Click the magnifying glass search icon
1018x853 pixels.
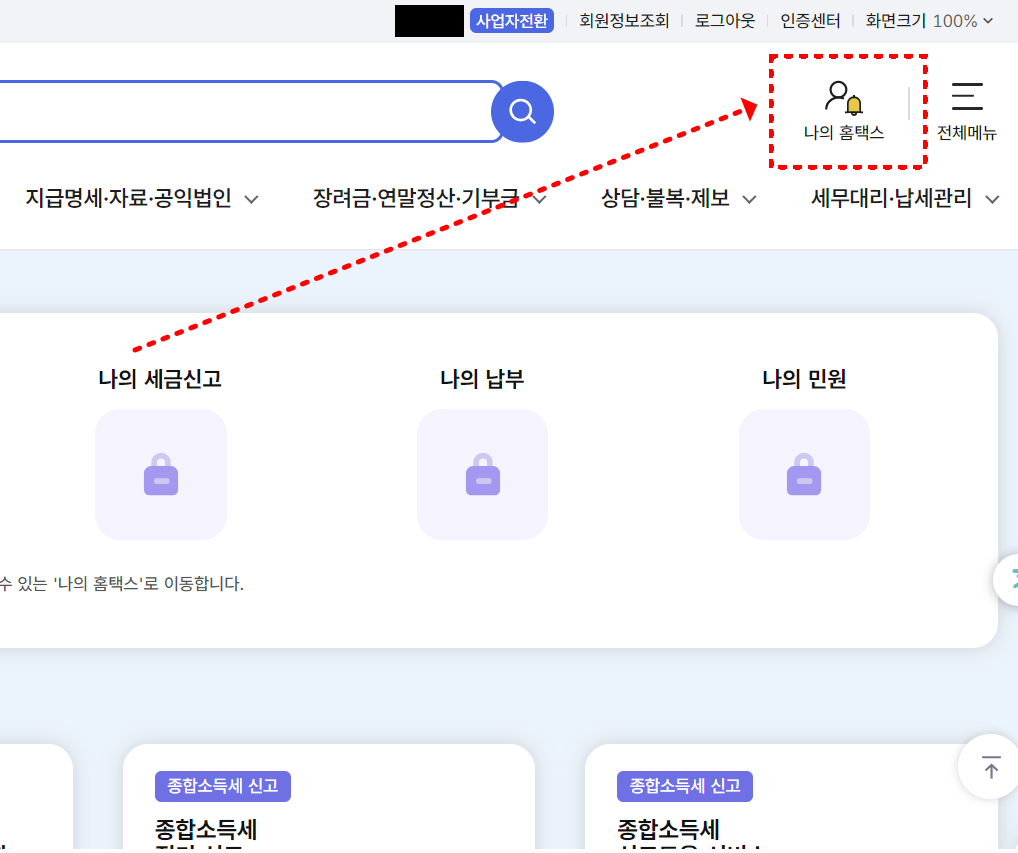pyautogui.click(x=521, y=111)
